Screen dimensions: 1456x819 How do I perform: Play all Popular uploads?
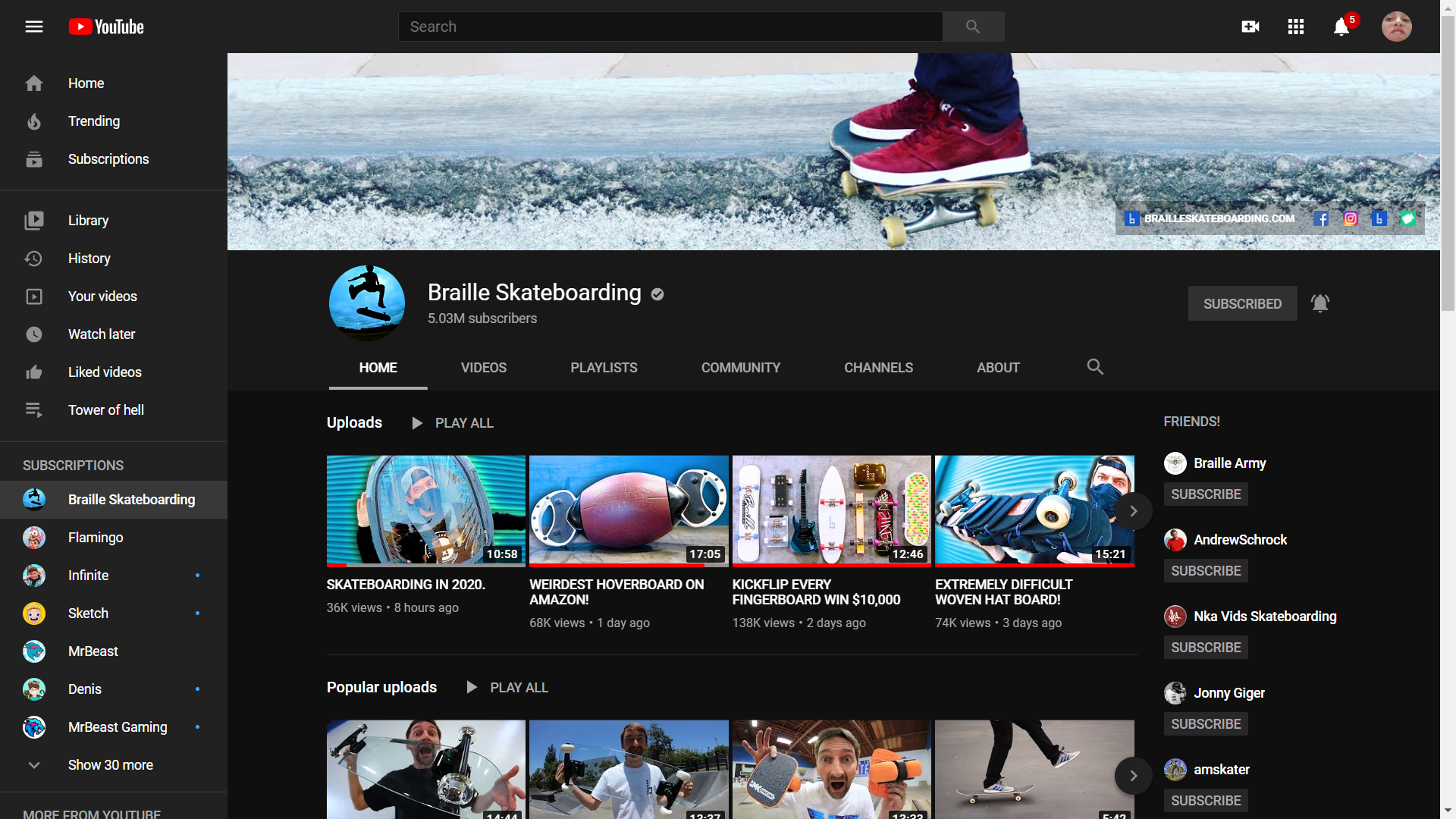point(508,688)
